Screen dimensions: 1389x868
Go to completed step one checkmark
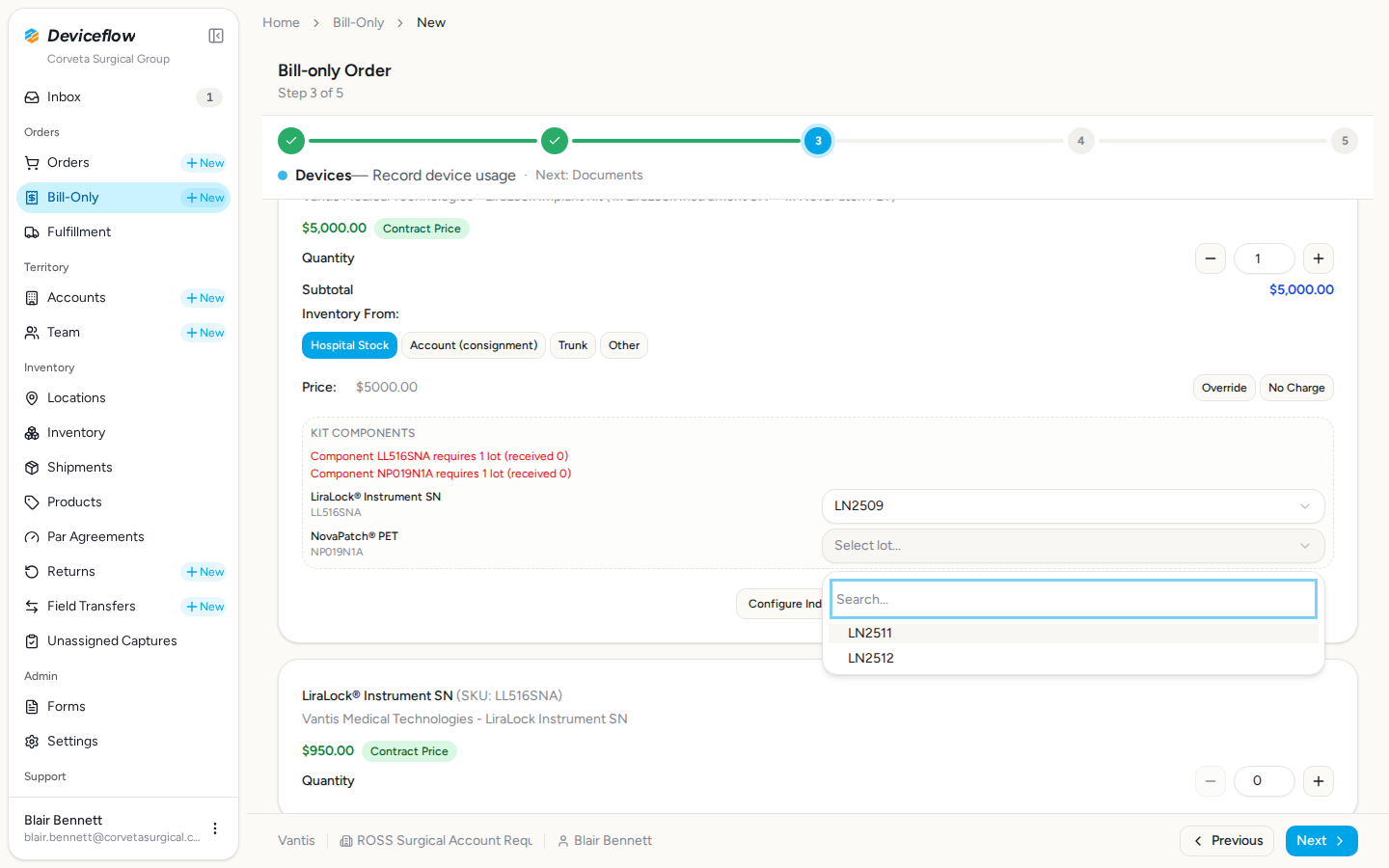tap(291, 141)
